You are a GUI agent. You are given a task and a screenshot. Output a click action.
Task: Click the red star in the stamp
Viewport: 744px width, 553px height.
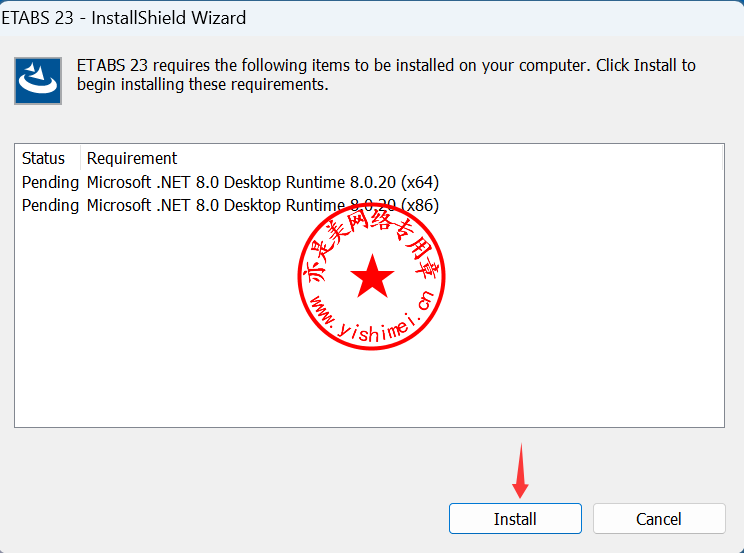click(372, 277)
